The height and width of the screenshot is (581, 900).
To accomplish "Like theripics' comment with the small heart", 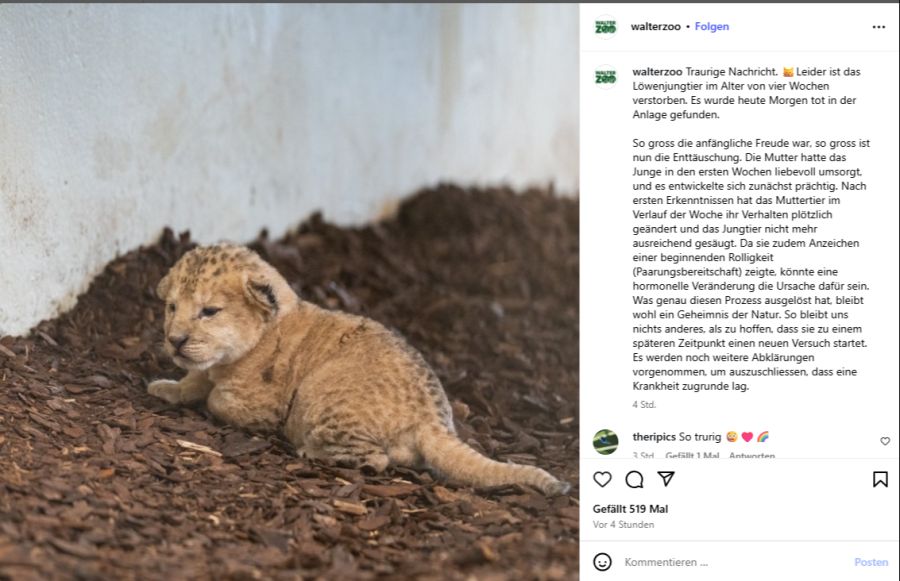I will point(885,441).
